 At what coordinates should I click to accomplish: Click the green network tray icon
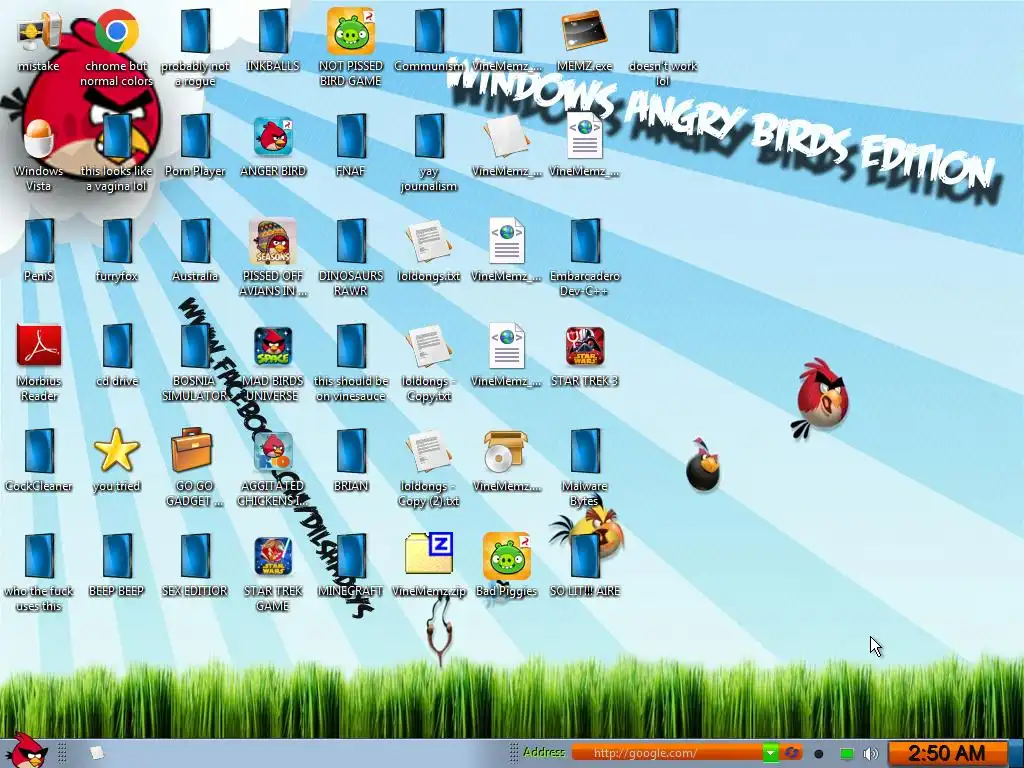coord(846,754)
